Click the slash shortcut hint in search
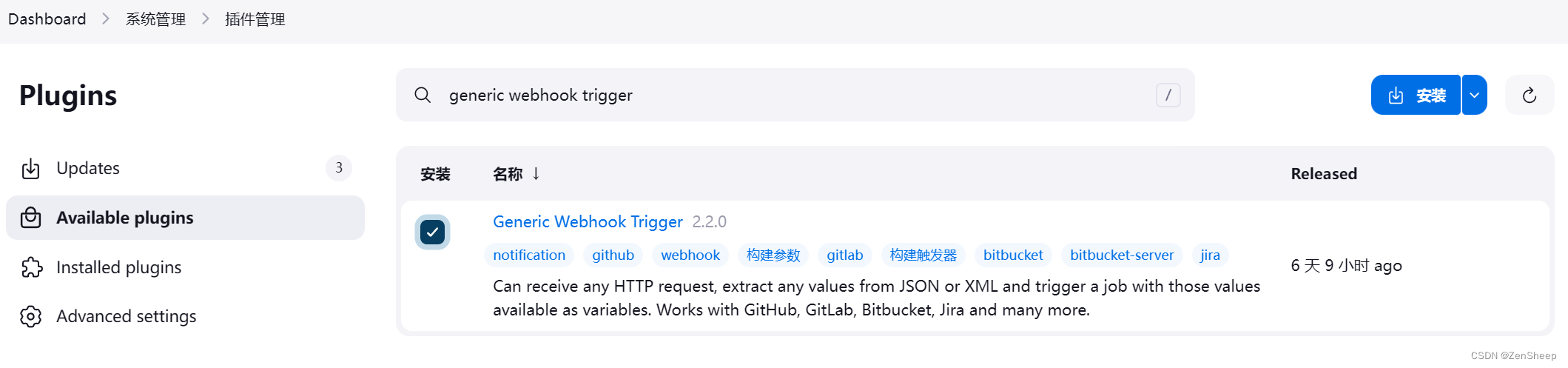Viewport: 1568px width, 368px height. pyautogui.click(x=1168, y=95)
